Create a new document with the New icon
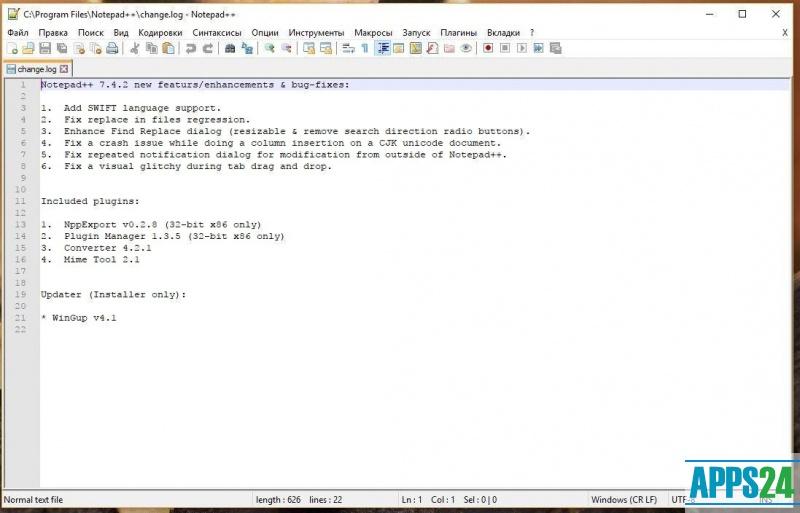800x513 pixels. coord(12,48)
